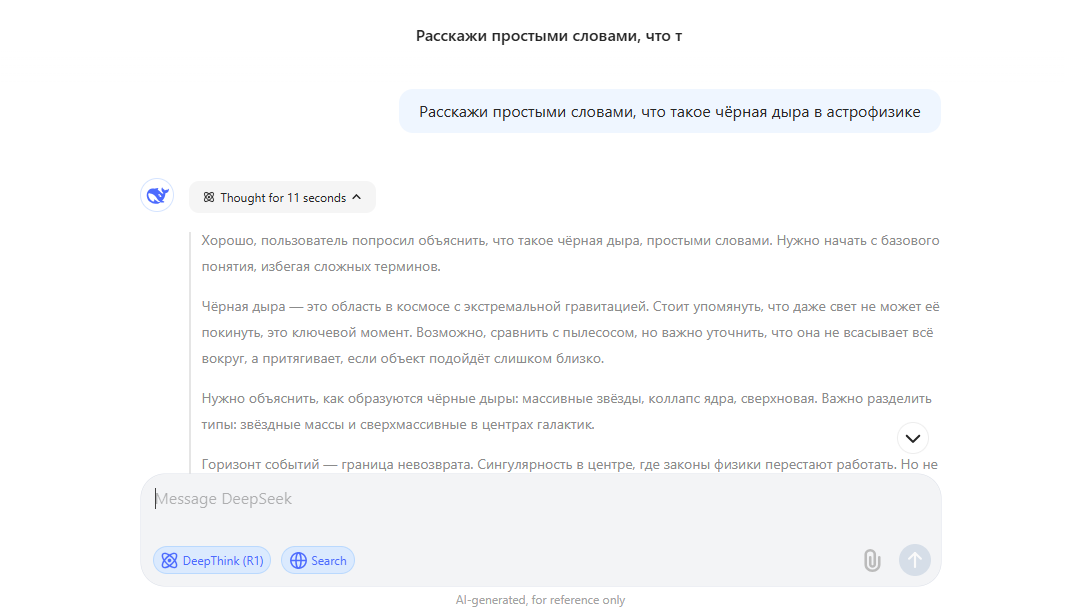Click the paperclip attach file icon
The image size is (1065, 610).
871,561
